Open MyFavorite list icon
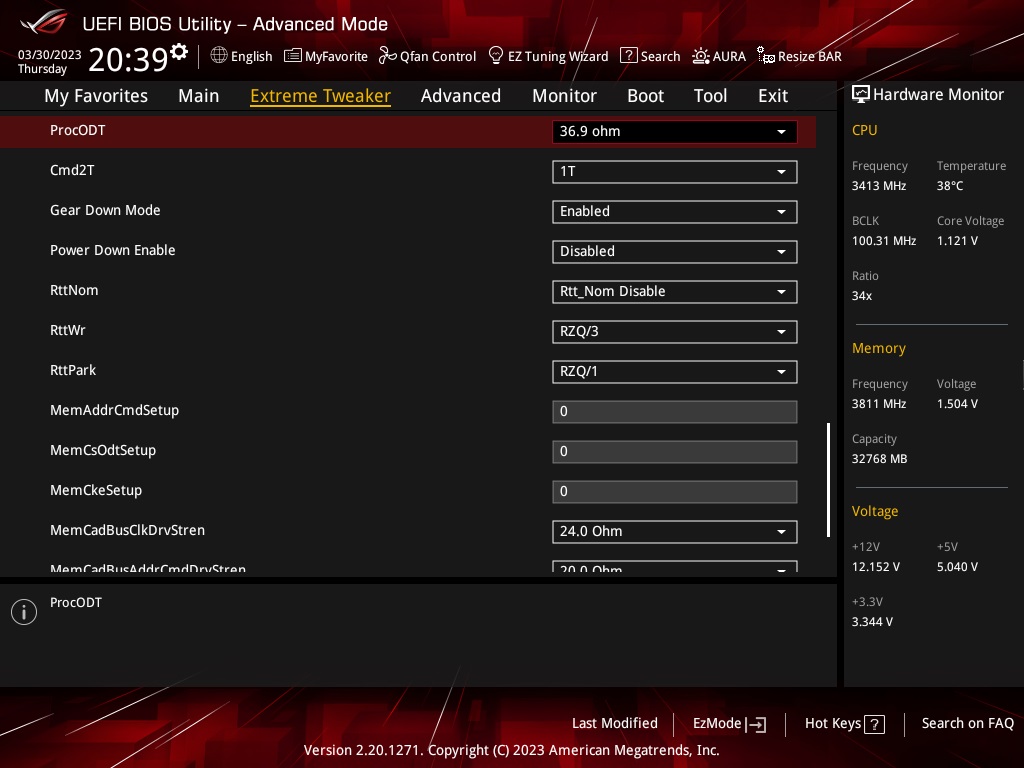Viewport: 1024px width, 768px height. [293, 56]
